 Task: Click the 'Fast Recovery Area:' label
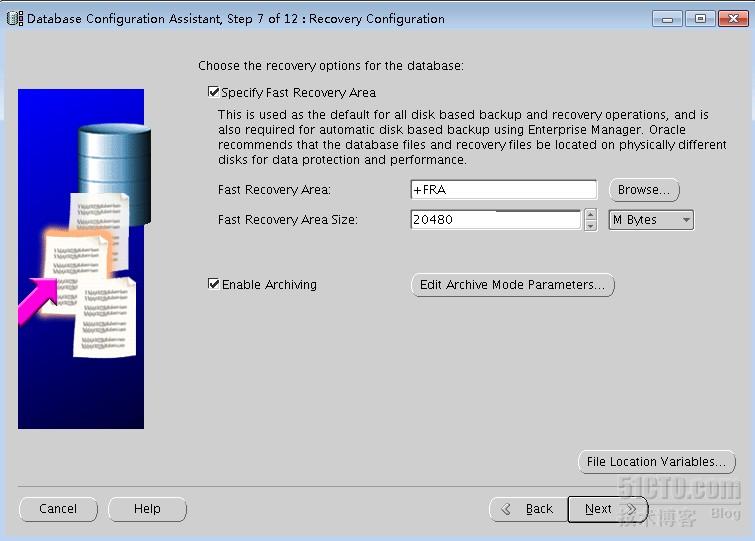click(x=274, y=190)
